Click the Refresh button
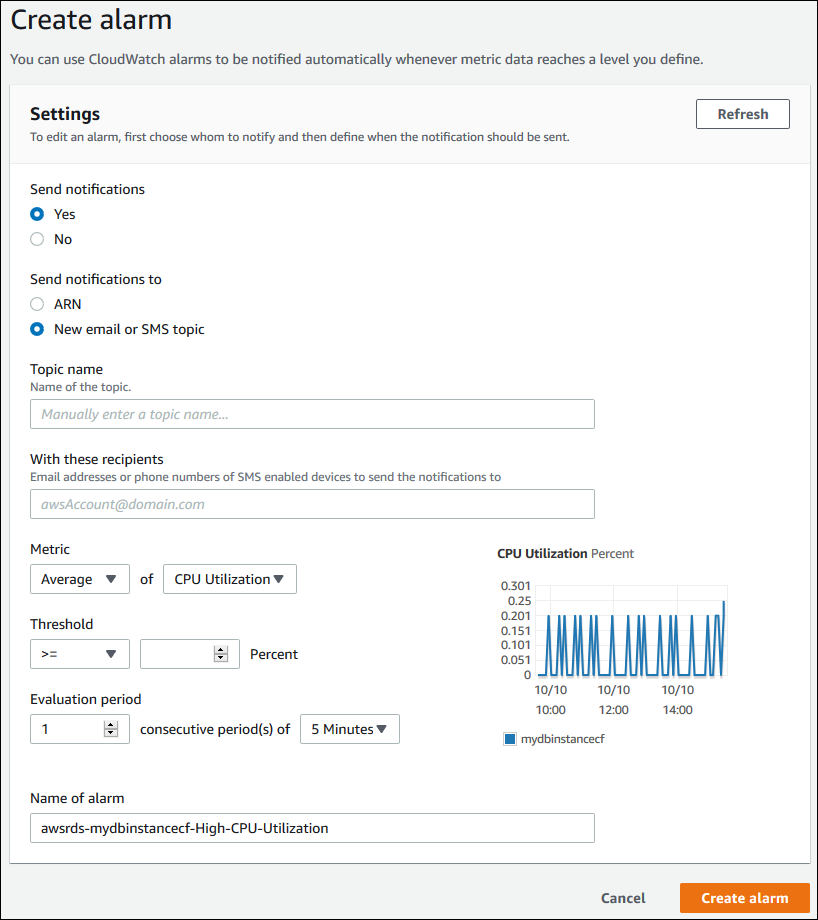Viewport: 818px width, 920px height. pos(742,113)
